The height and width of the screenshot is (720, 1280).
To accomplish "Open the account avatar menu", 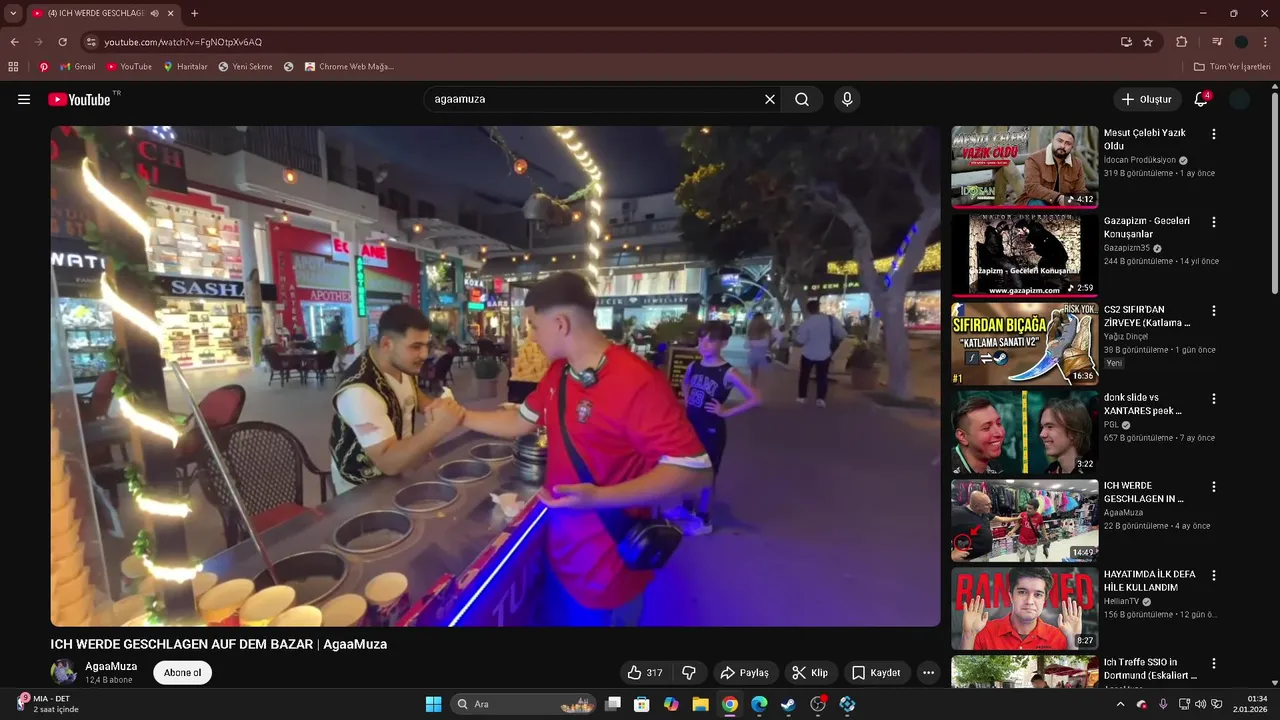I will pos(1240,99).
